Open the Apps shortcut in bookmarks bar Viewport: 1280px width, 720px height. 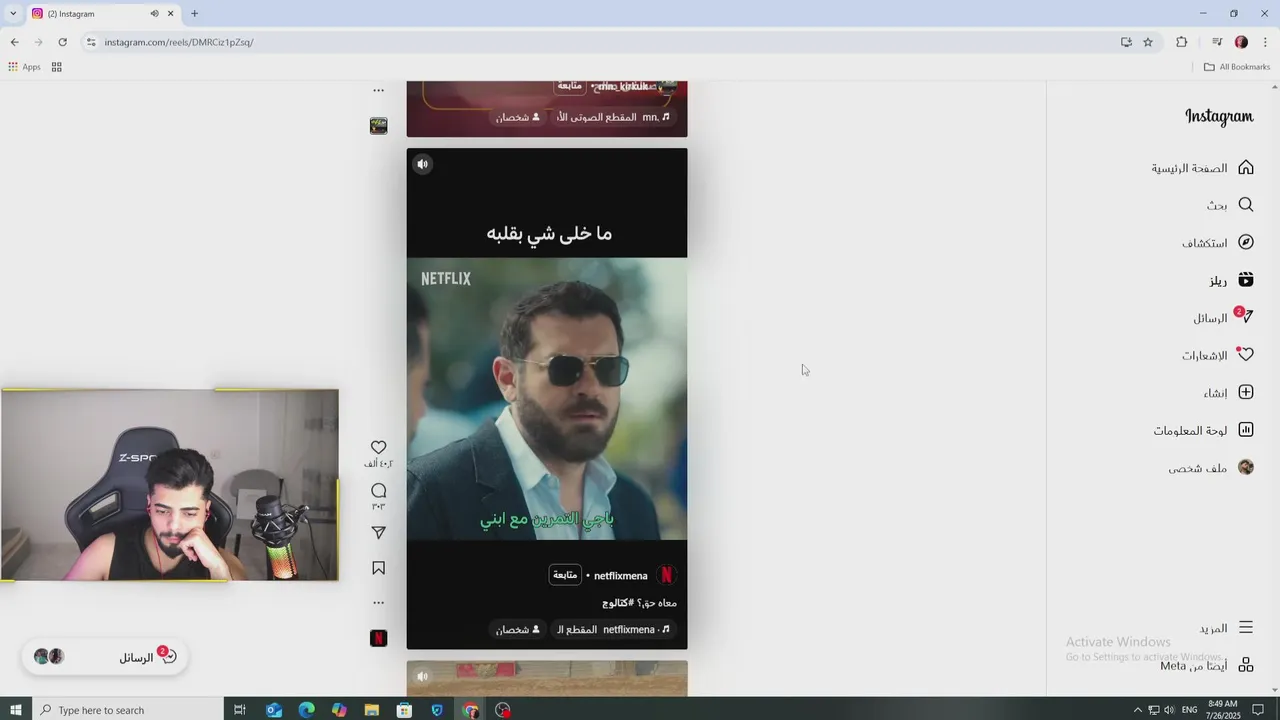point(24,67)
